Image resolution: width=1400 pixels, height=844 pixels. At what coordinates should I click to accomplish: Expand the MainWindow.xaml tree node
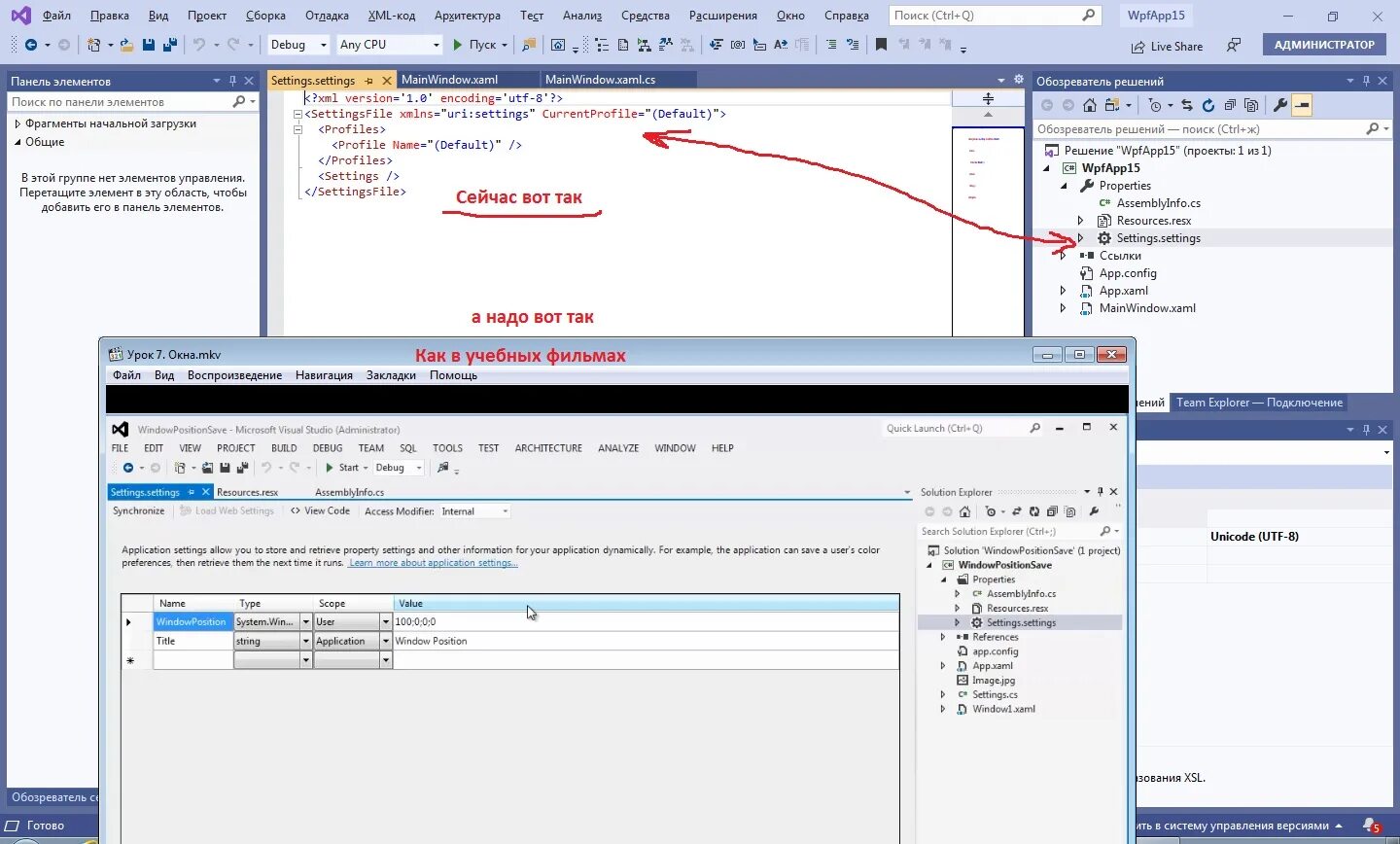point(1064,308)
